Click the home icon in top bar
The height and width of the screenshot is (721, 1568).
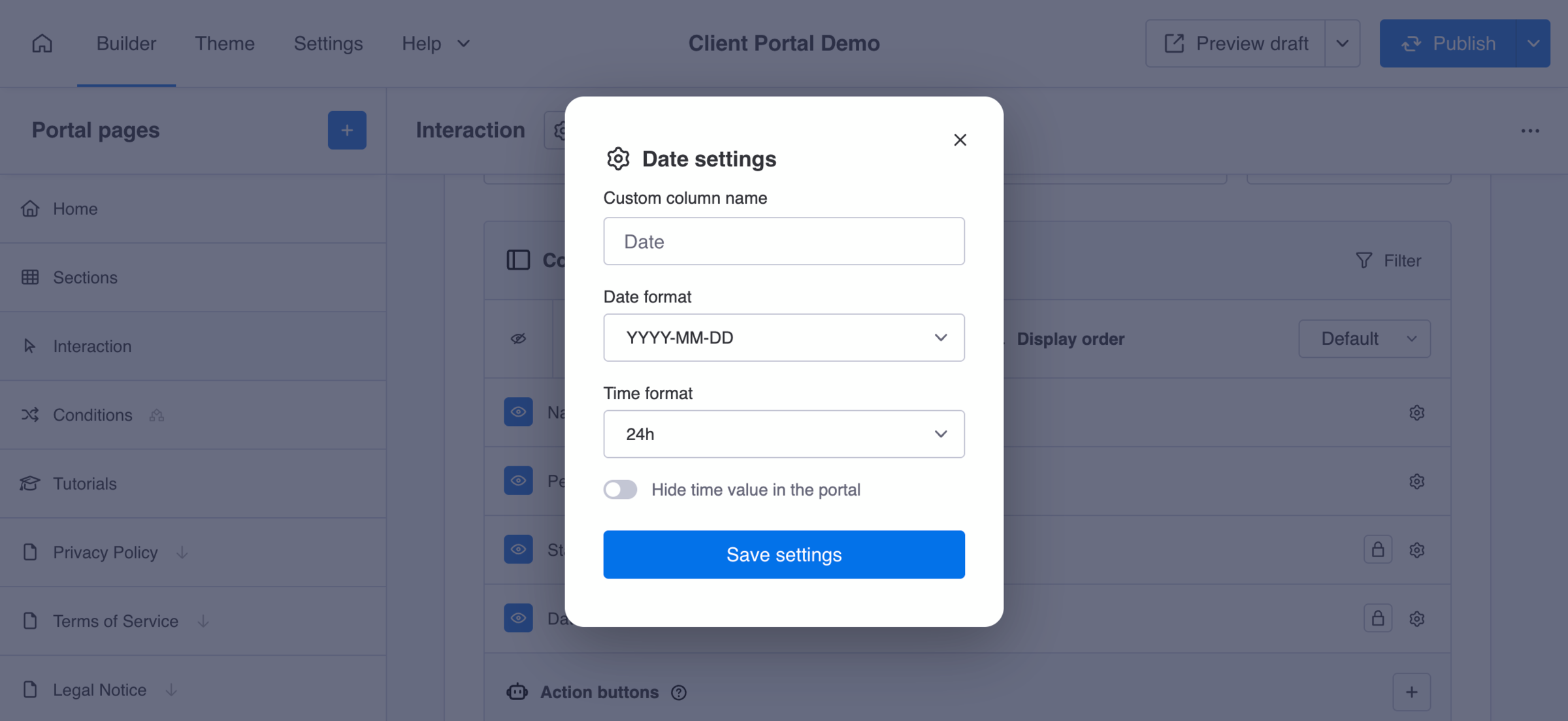[42, 43]
